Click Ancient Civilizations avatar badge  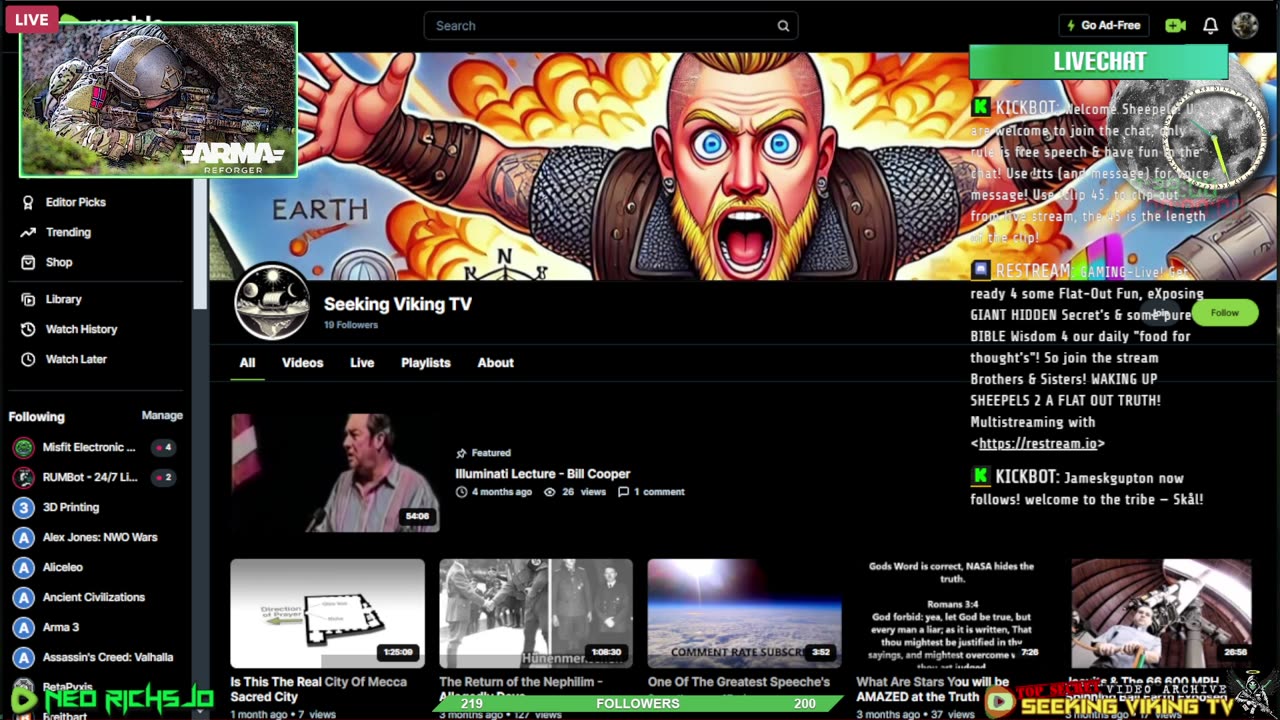[23, 597]
